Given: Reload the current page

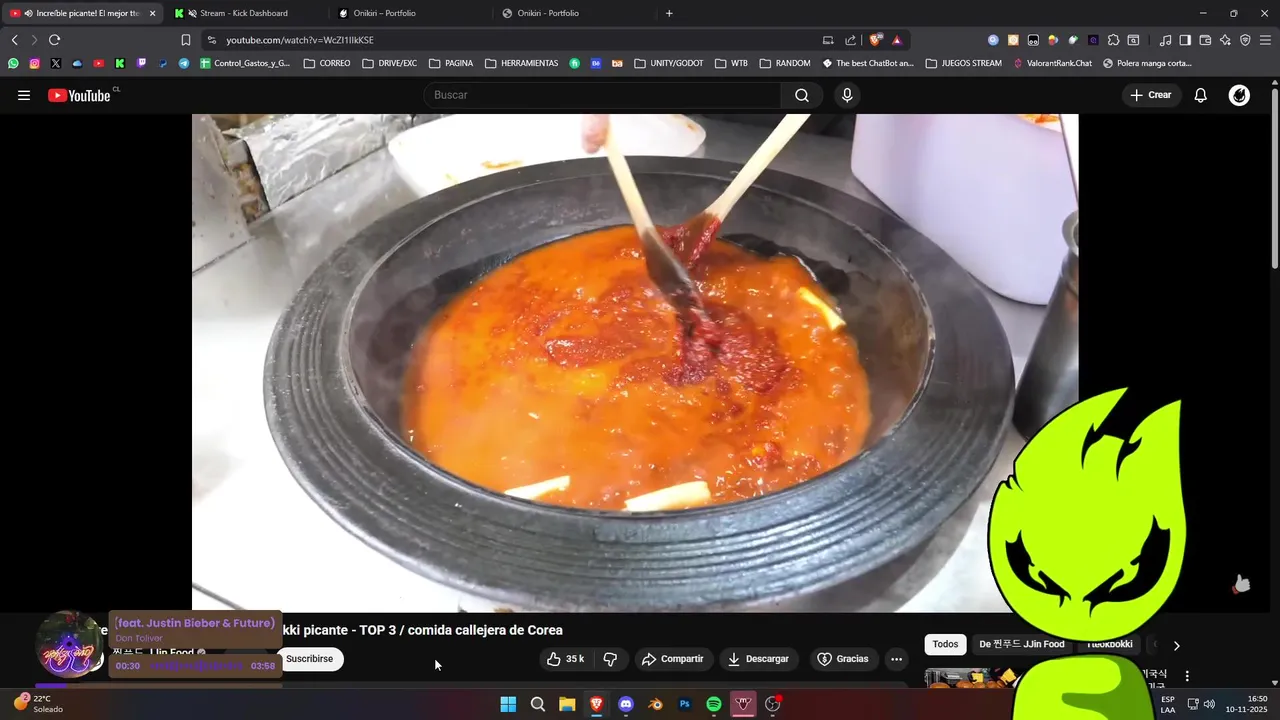Looking at the screenshot, I should pyautogui.click(x=54, y=40).
